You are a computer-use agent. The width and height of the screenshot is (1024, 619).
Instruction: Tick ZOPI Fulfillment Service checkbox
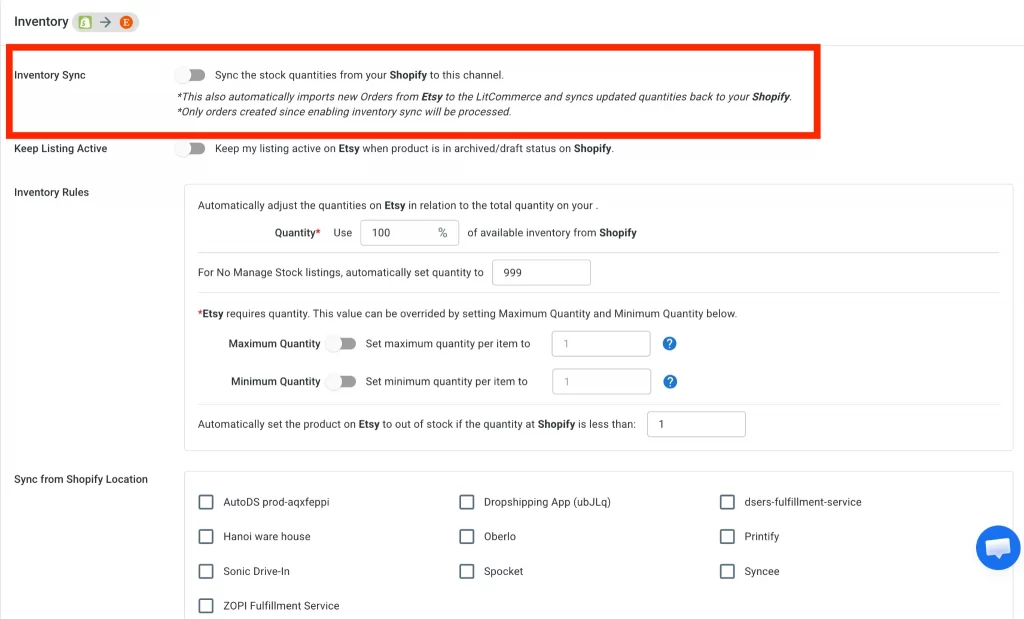point(206,606)
